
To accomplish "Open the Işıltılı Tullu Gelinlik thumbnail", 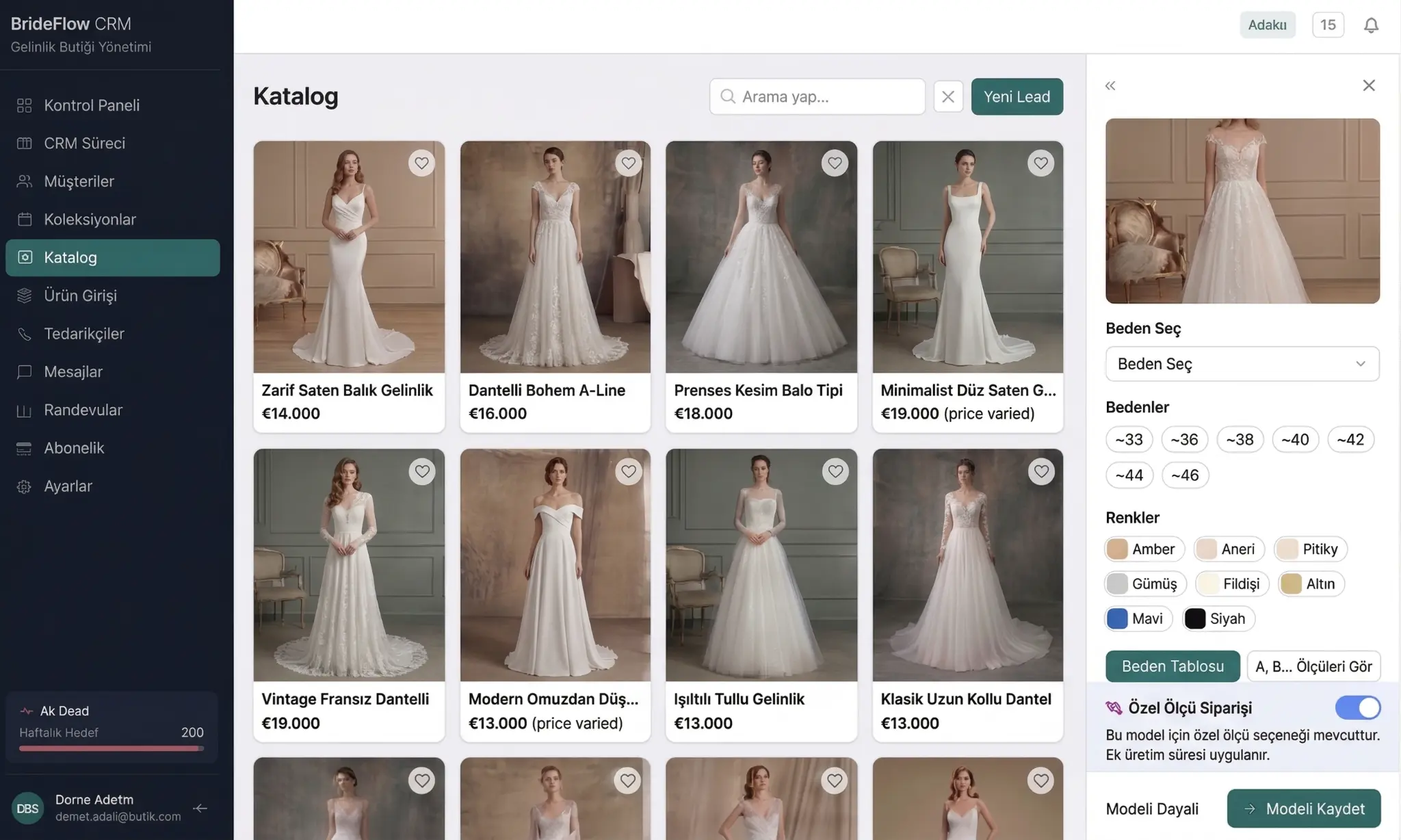I will coord(761,565).
